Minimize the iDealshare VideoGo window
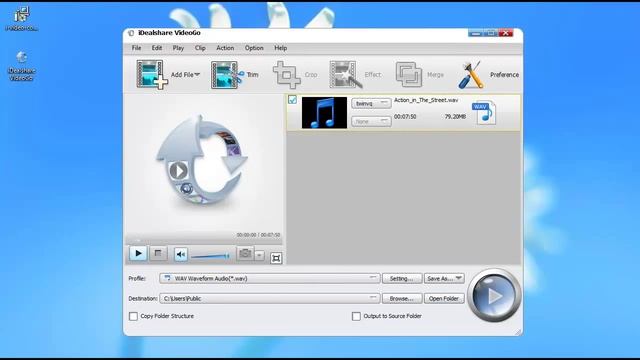This screenshot has height=360, width=640. point(475,33)
